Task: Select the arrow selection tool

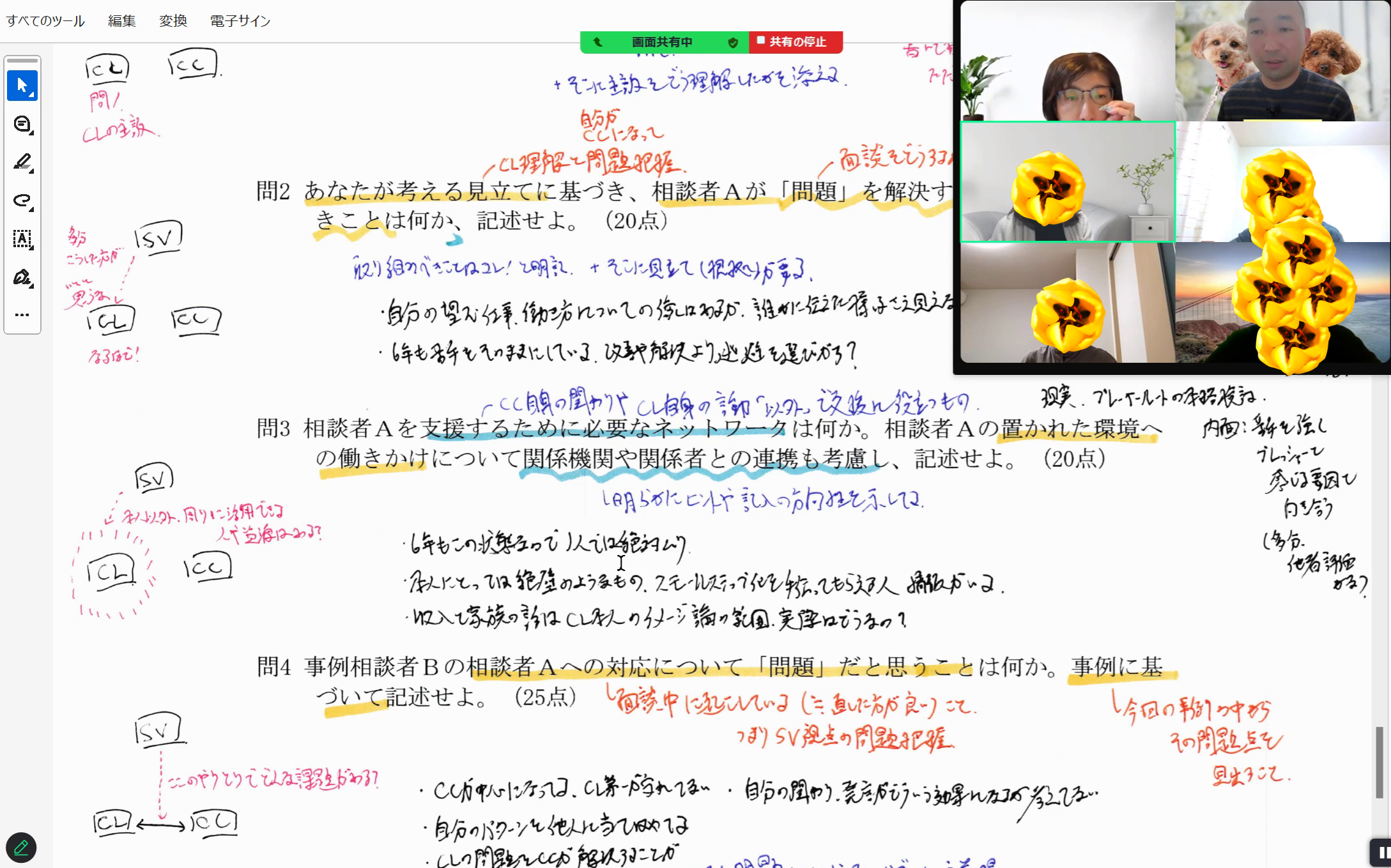Action: click(x=22, y=86)
